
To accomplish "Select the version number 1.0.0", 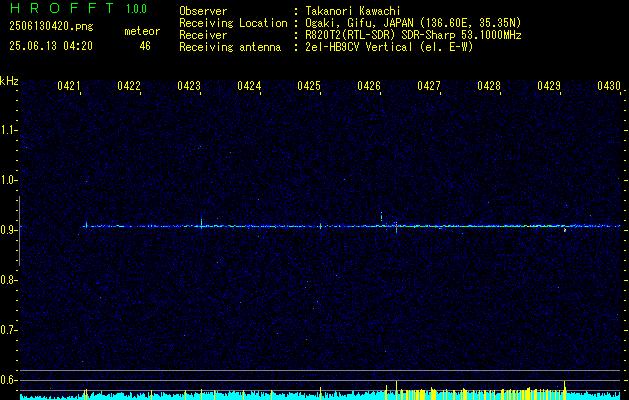I will (x=136, y=9).
